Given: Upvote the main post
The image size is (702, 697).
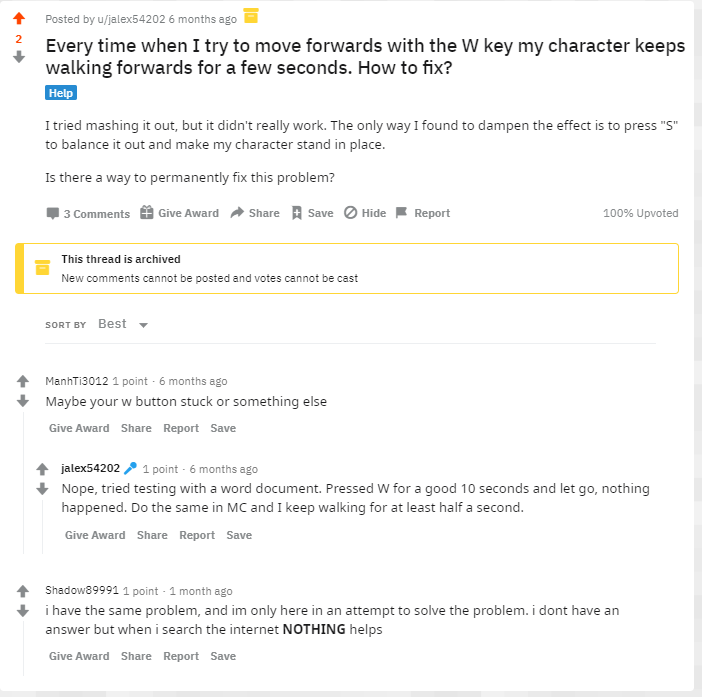Looking at the screenshot, I should coord(19,19).
